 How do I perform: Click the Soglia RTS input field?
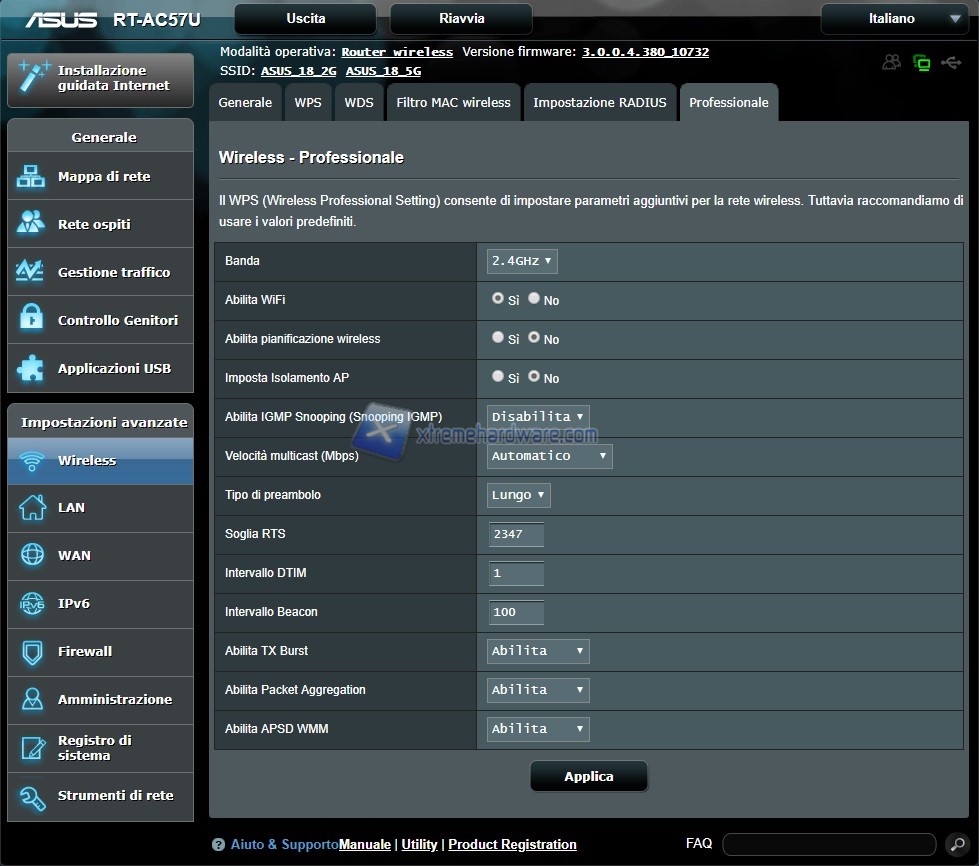point(516,534)
